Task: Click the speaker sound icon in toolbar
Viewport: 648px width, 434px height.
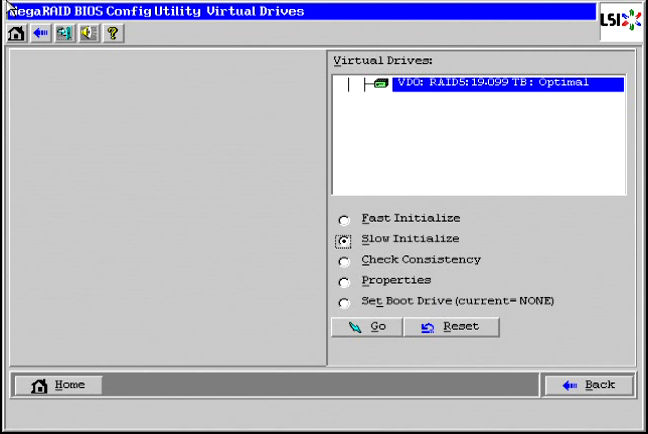Action: pos(85,32)
